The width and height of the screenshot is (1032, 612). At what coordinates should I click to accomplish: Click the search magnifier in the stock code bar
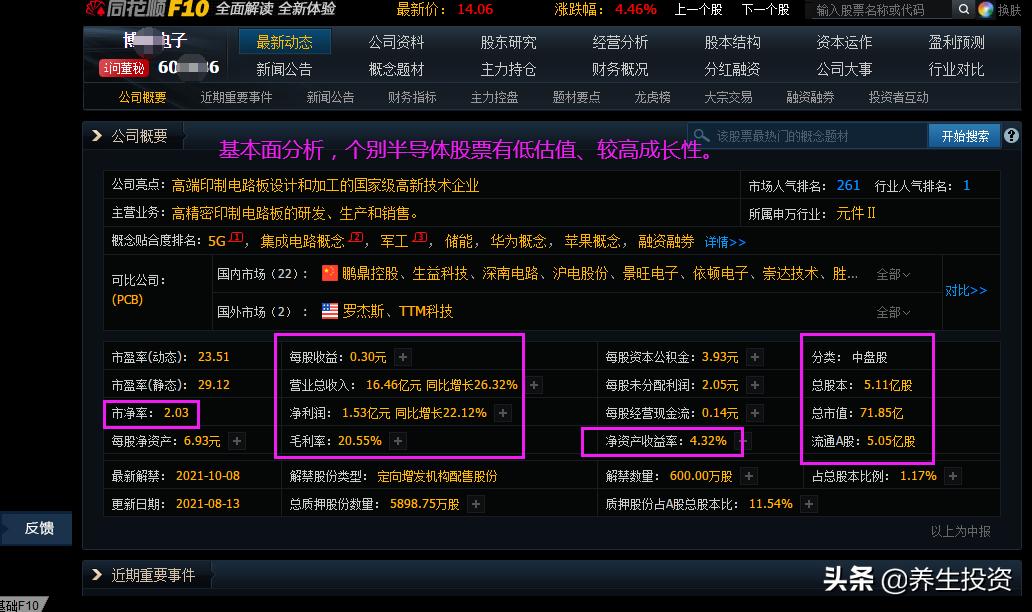click(963, 9)
